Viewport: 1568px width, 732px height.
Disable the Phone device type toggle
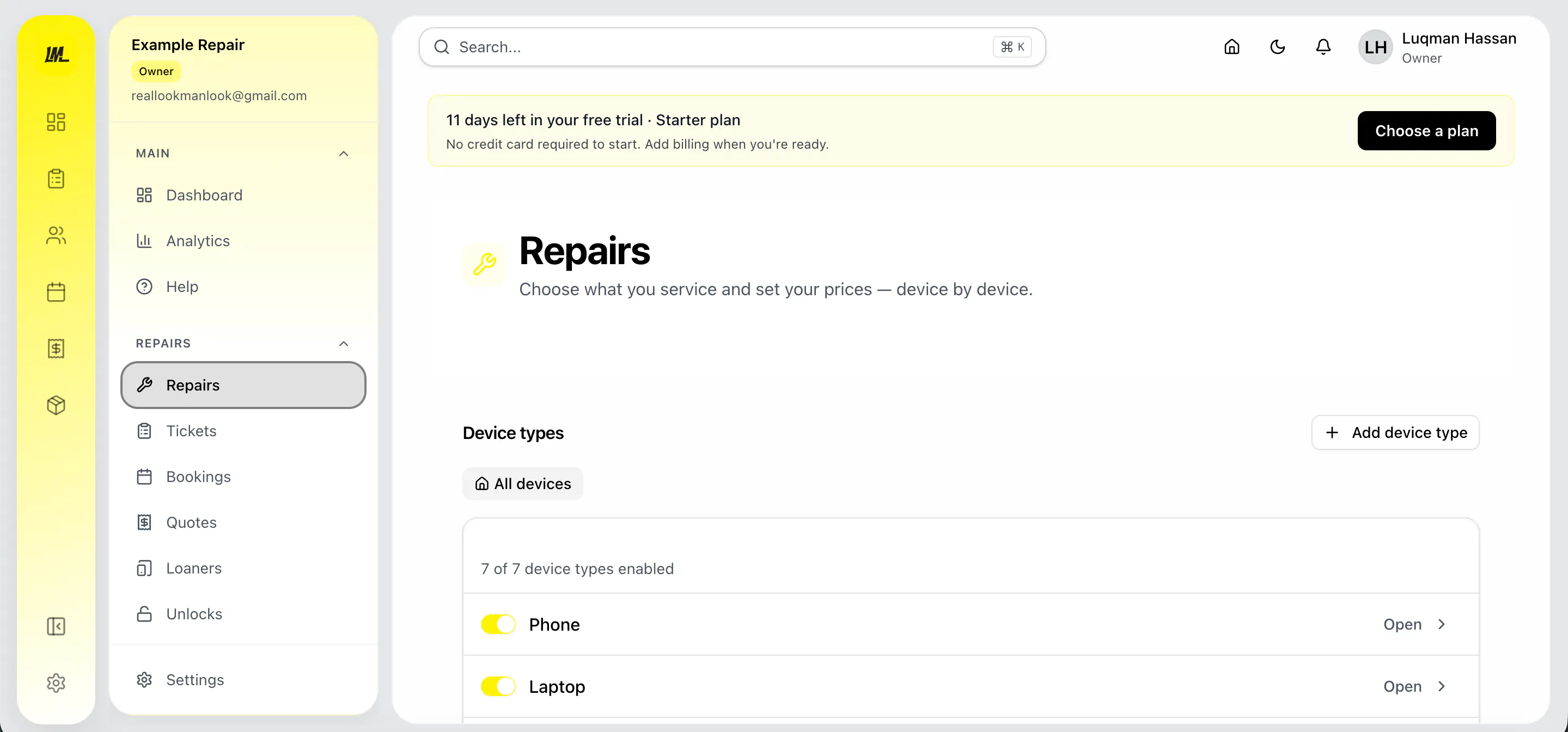498,624
